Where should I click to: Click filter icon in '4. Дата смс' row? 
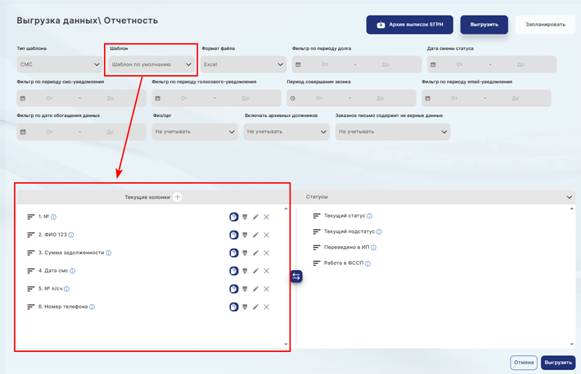(245, 271)
